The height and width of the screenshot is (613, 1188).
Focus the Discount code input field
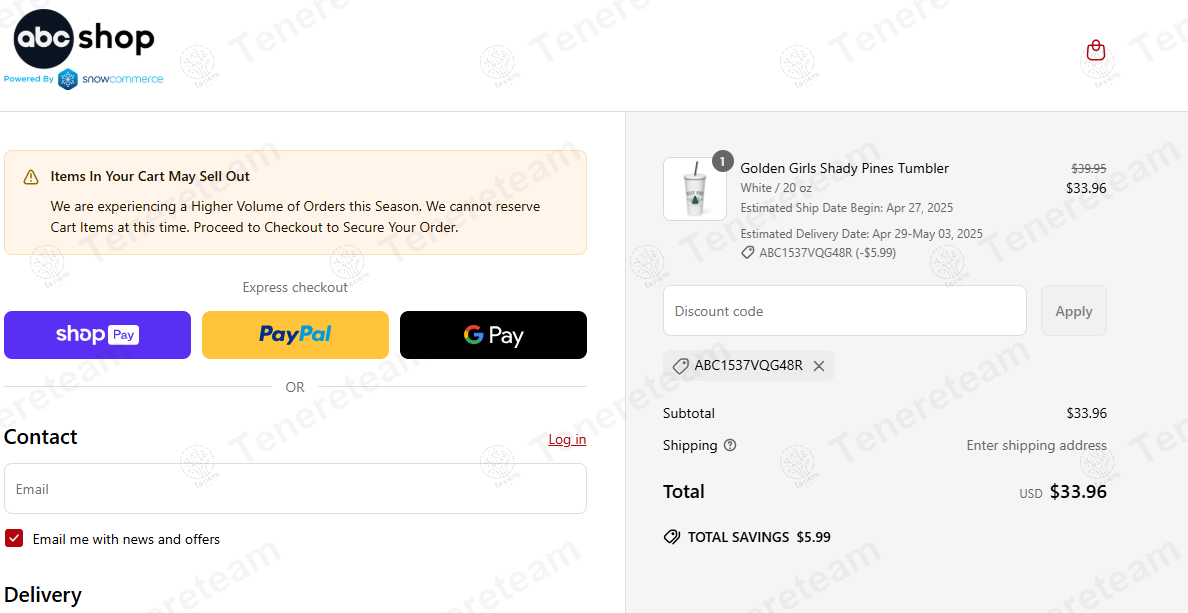[x=844, y=311]
